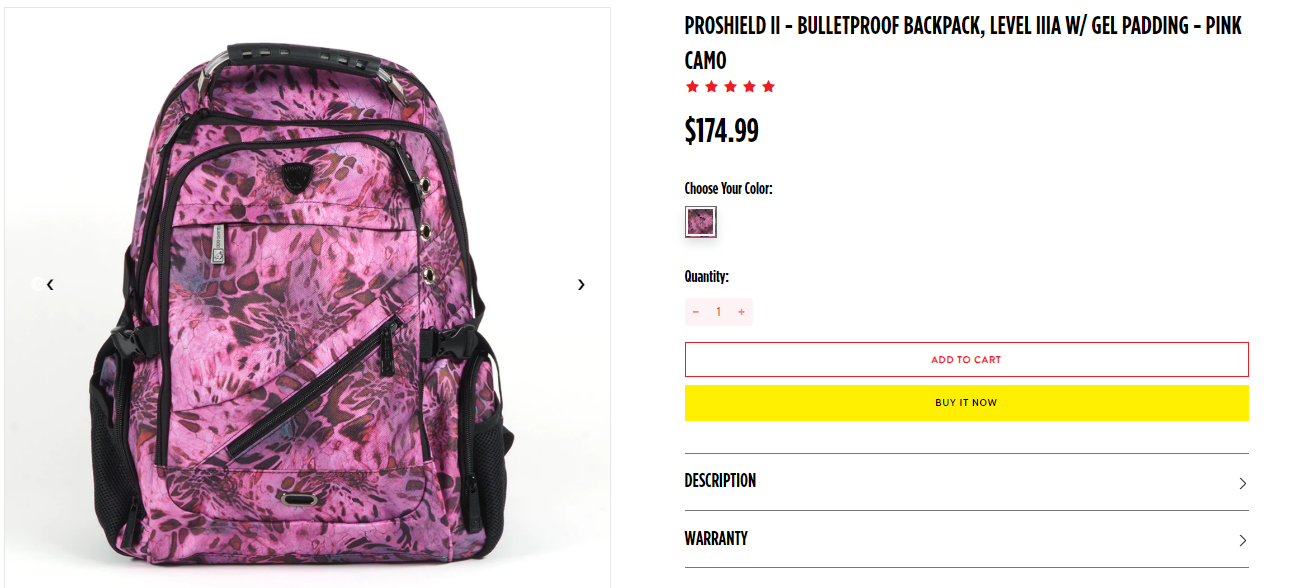Increase quantity with the plus icon
The width and height of the screenshot is (1302, 588).
pyautogui.click(x=741, y=312)
